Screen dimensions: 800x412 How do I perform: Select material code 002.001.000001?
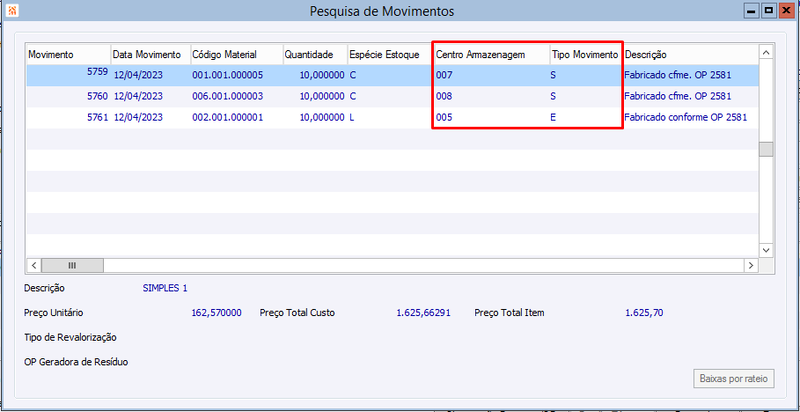click(x=228, y=118)
